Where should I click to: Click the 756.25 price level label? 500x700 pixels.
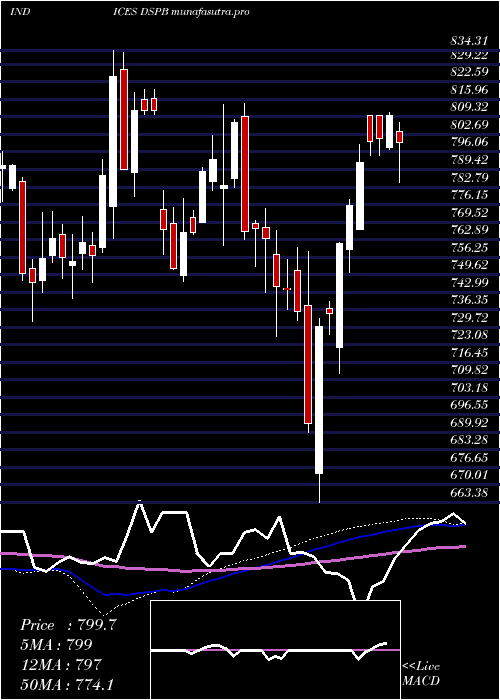(469, 247)
